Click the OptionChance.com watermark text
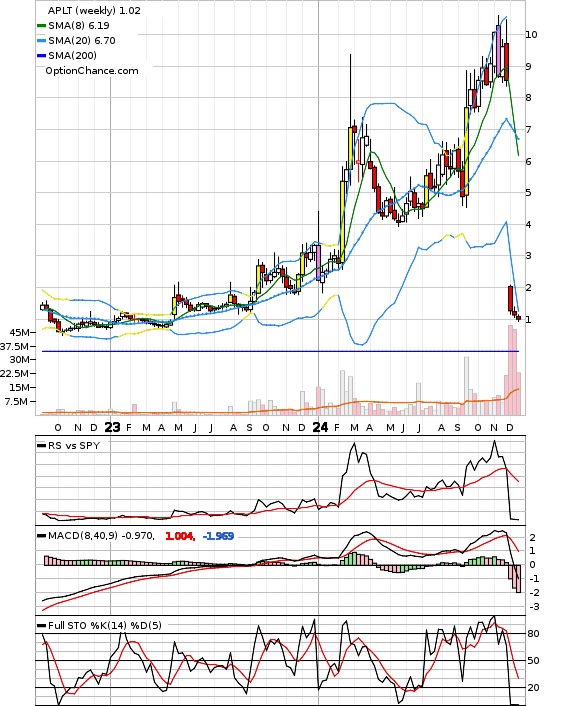Image resolution: width=566 pixels, height=706 pixels. point(92,71)
